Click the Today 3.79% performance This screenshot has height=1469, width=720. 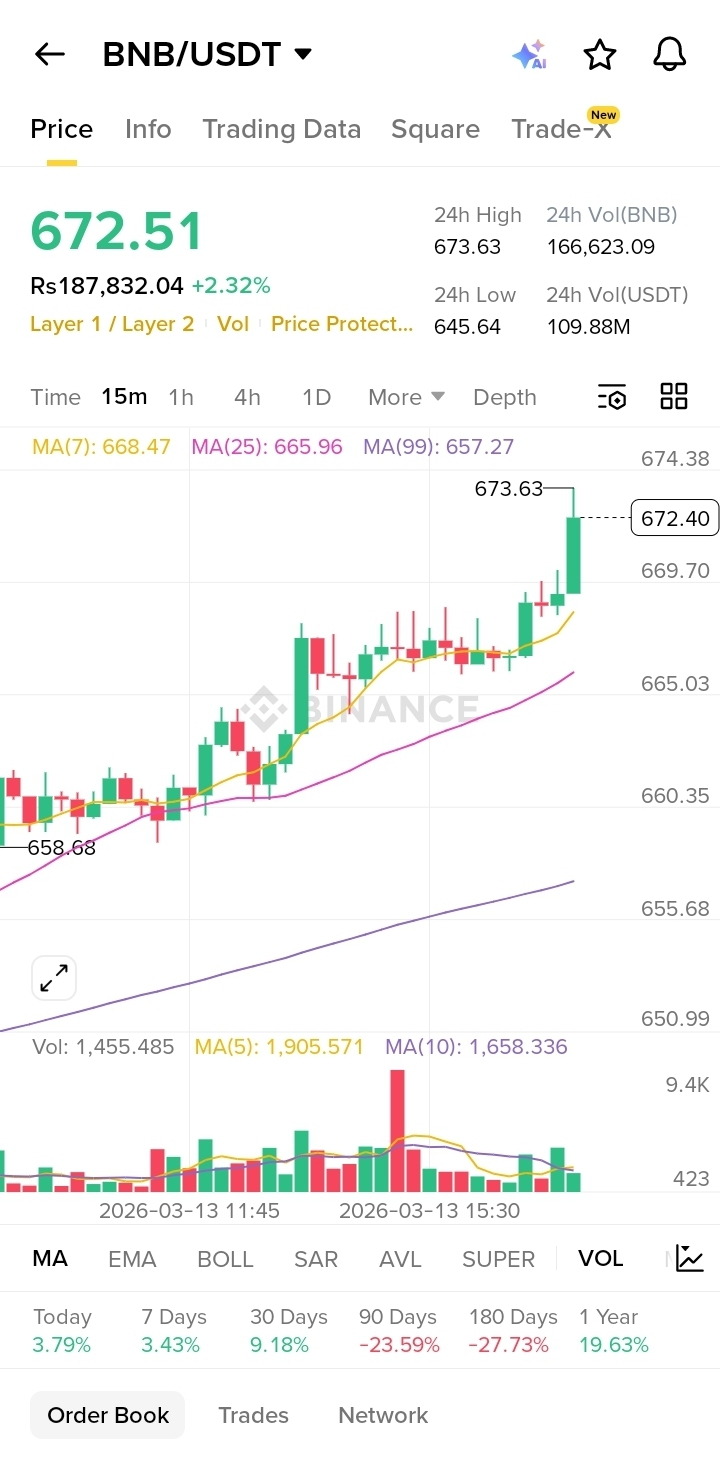[x=62, y=1331]
